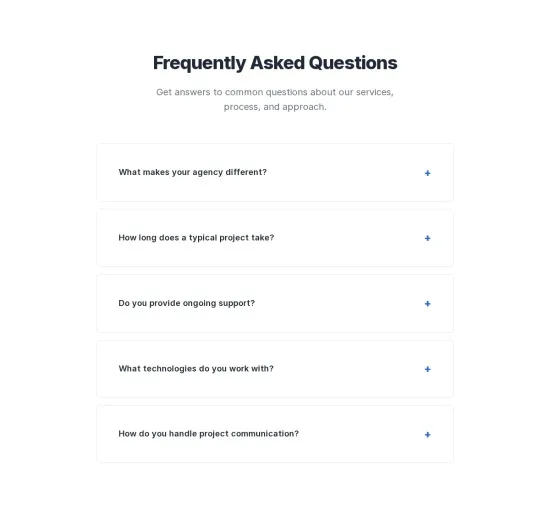Click blank middle of project communication card
Viewport: 550px width, 507px height.
click(360, 434)
